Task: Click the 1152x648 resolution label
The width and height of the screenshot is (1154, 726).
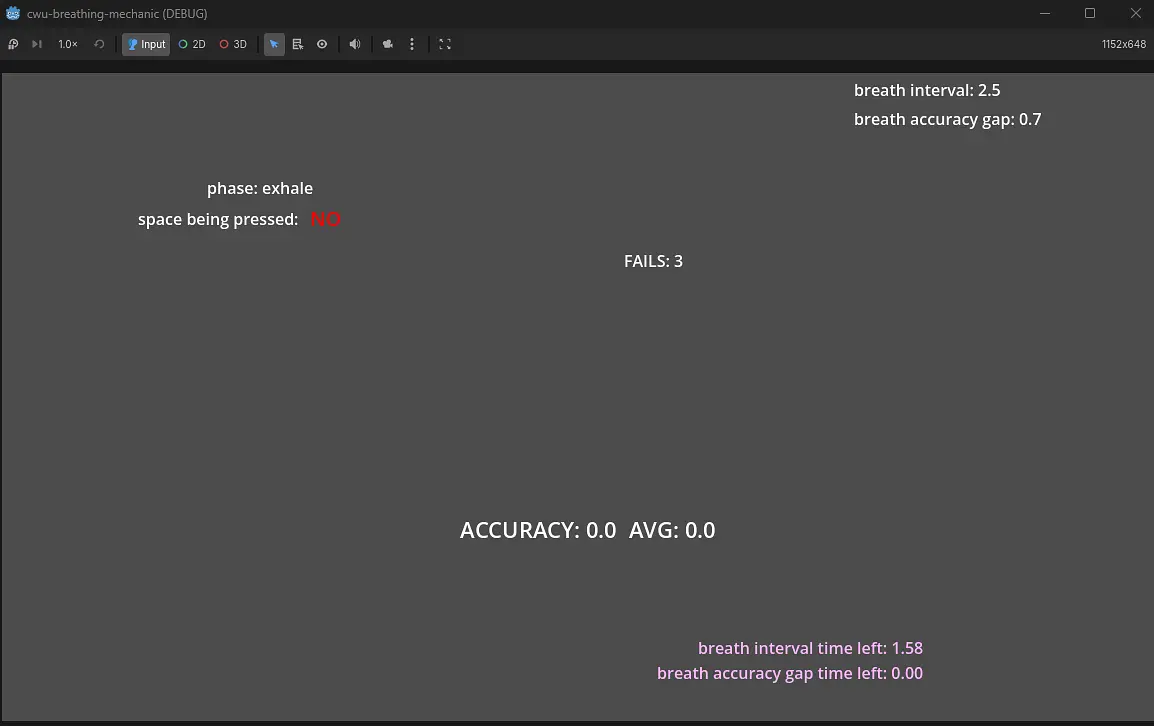Action: tap(1123, 44)
